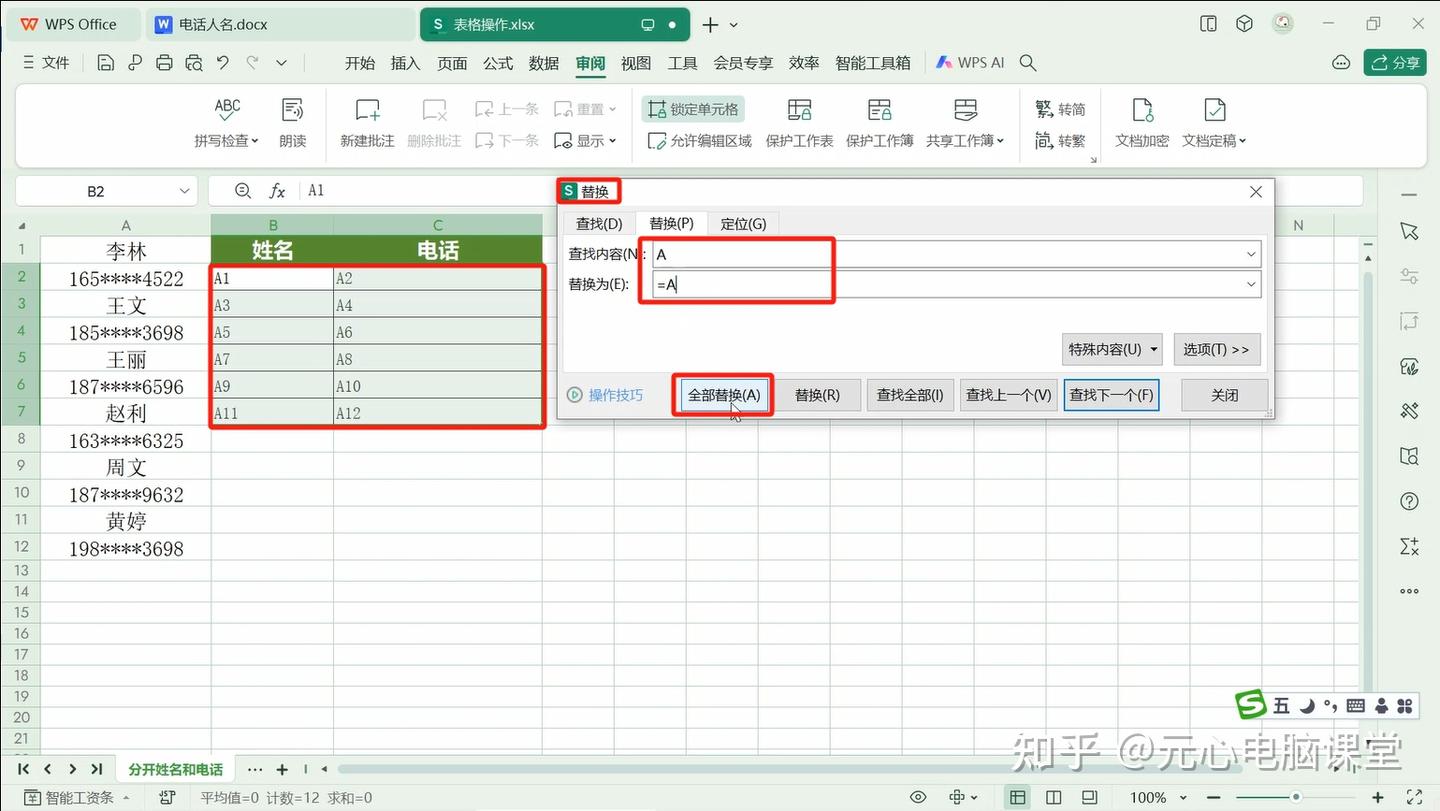The image size is (1440, 811).
Task: Click the fx insert function icon
Action: pyautogui.click(x=277, y=191)
